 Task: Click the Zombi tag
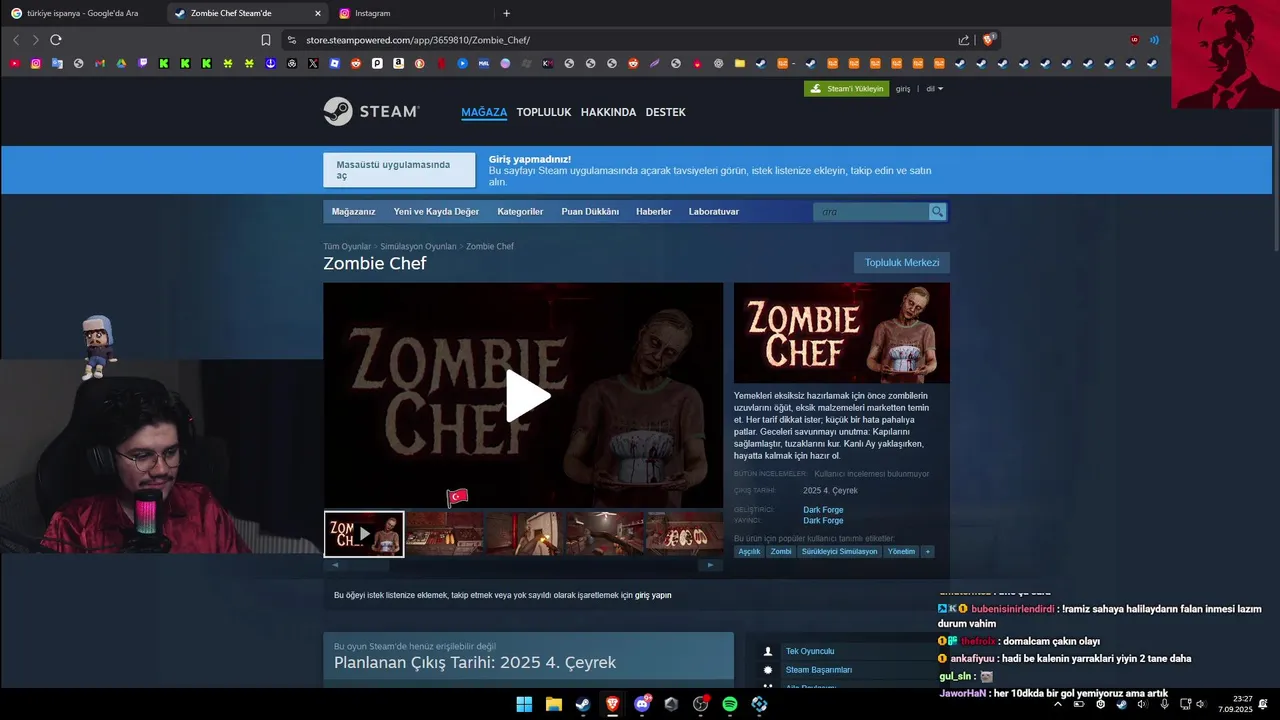coord(781,551)
